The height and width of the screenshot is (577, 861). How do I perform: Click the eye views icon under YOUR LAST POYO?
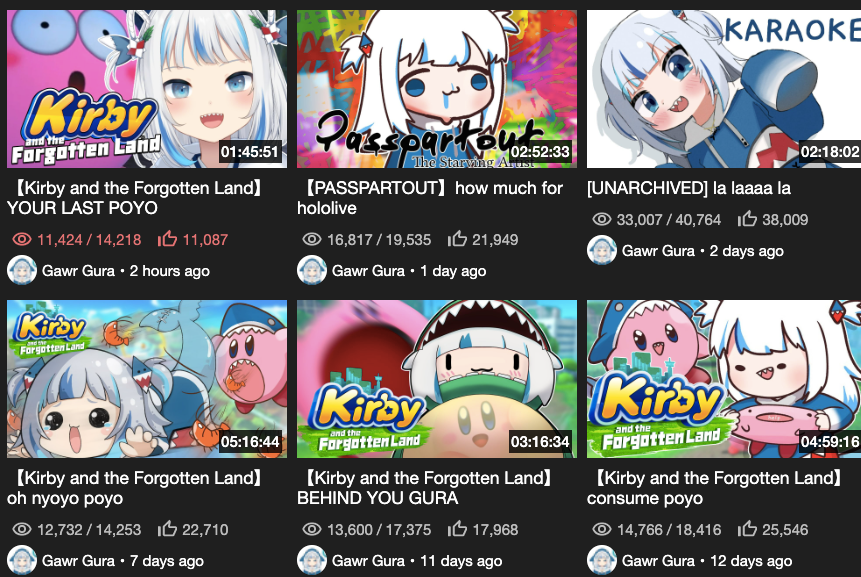[x=22, y=239]
